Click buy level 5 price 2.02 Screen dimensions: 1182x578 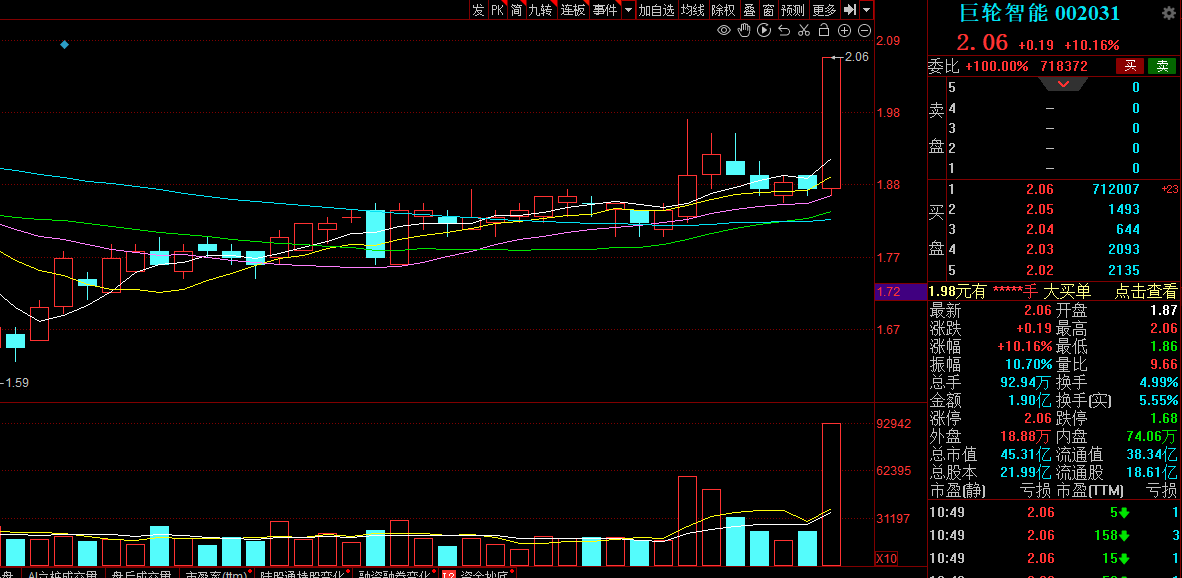[1041, 271]
